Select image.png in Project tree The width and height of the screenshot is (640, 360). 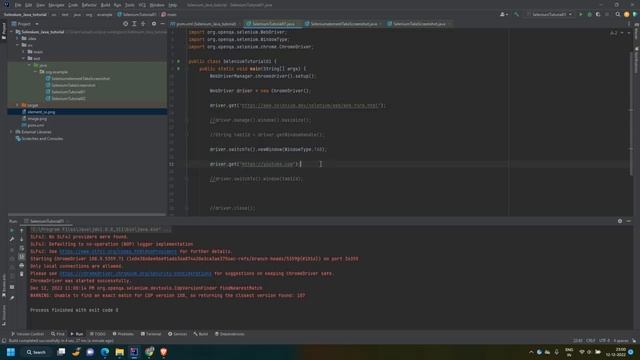pyautogui.click(x=37, y=118)
